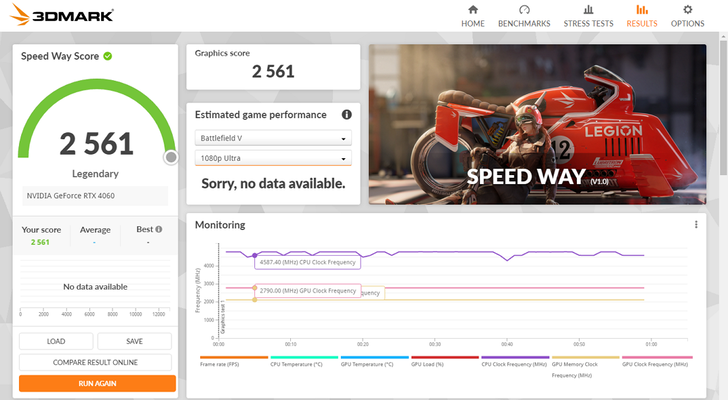This screenshot has height=400, width=728.
Task: Click the gauge end marker knob
Action: (x=171, y=157)
